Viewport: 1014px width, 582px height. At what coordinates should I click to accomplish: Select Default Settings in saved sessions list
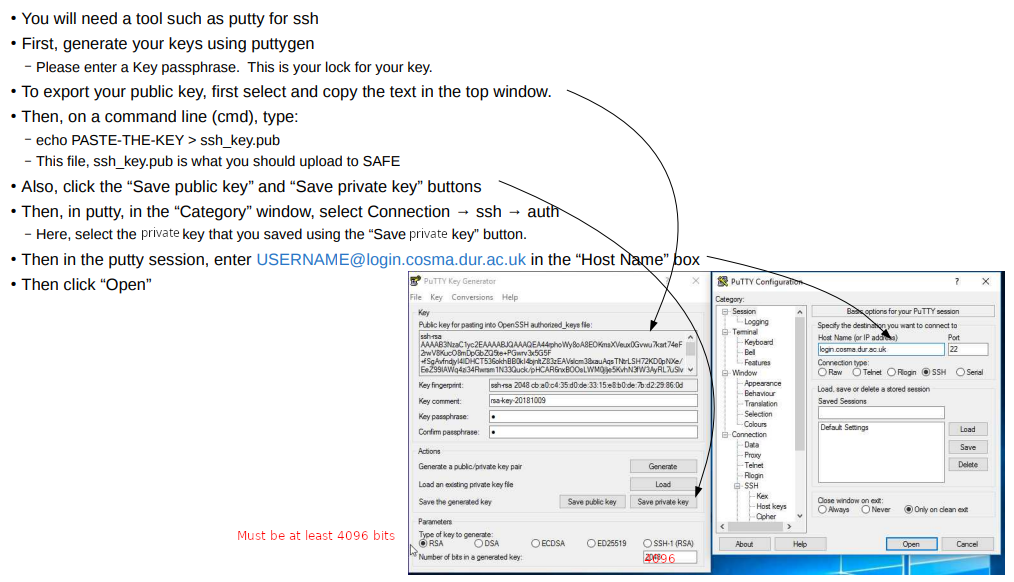(x=845, y=428)
